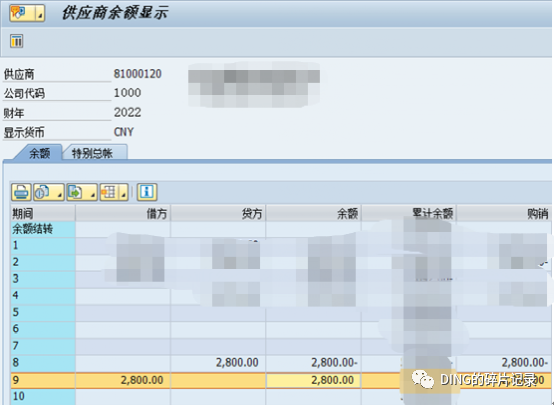Viewport: 554px width, 405px height.
Task: Click the 供应商 field label
Action: click(19, 75)
